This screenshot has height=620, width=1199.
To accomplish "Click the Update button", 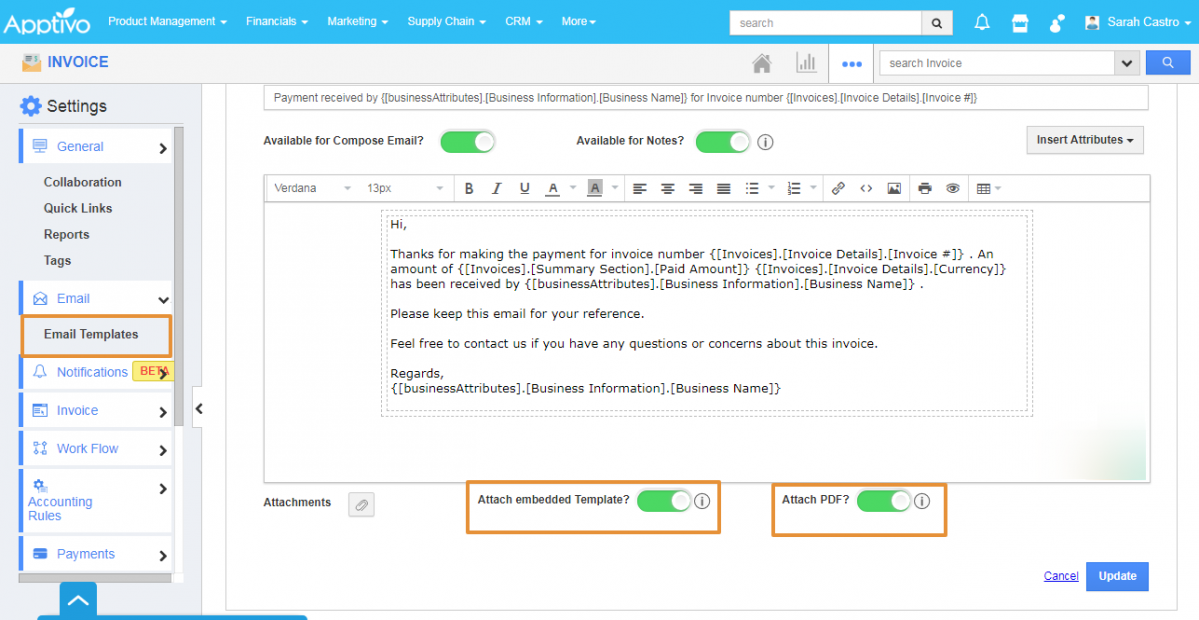I will point(1117,576).
